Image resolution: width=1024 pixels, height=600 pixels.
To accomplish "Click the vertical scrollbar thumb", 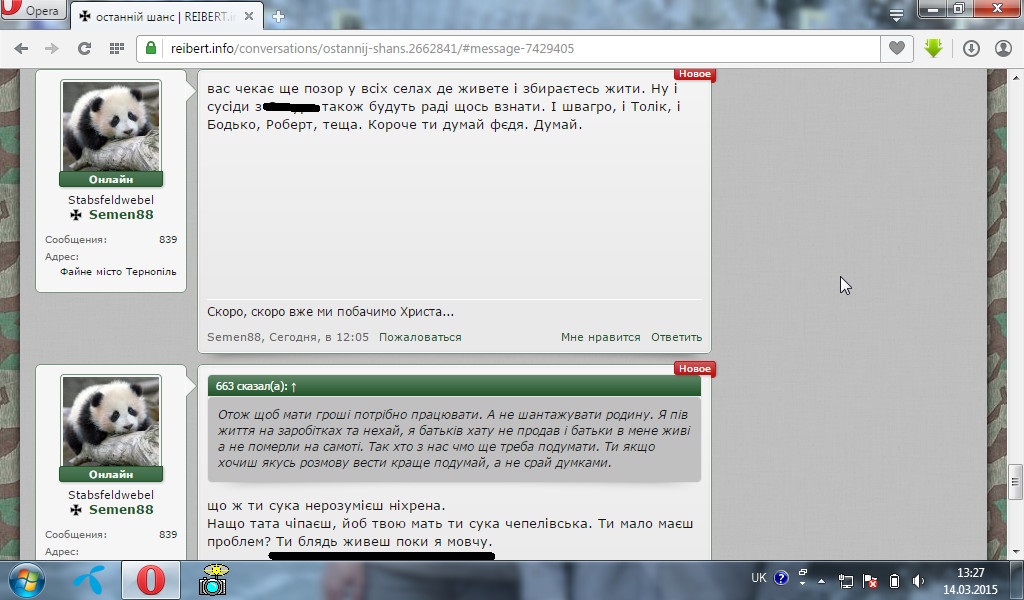I will coord(1014,482).
